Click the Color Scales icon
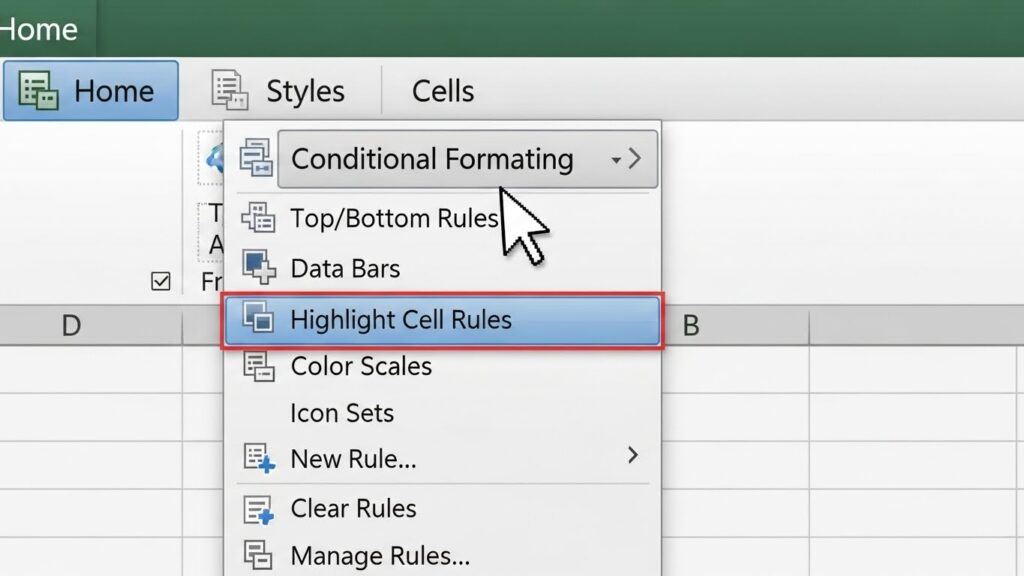Screen dimensions: 1024x576 [x=258, y=366]
